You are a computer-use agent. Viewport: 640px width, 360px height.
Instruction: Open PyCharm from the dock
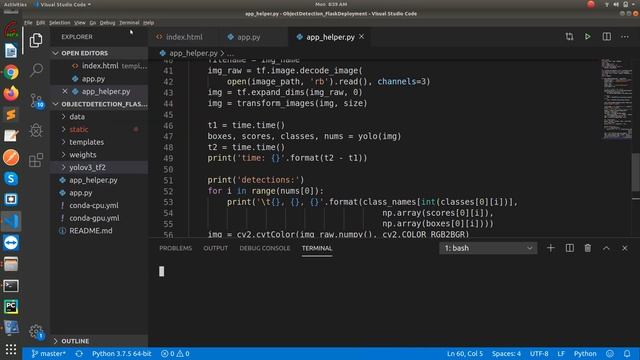tap(11, 307)
